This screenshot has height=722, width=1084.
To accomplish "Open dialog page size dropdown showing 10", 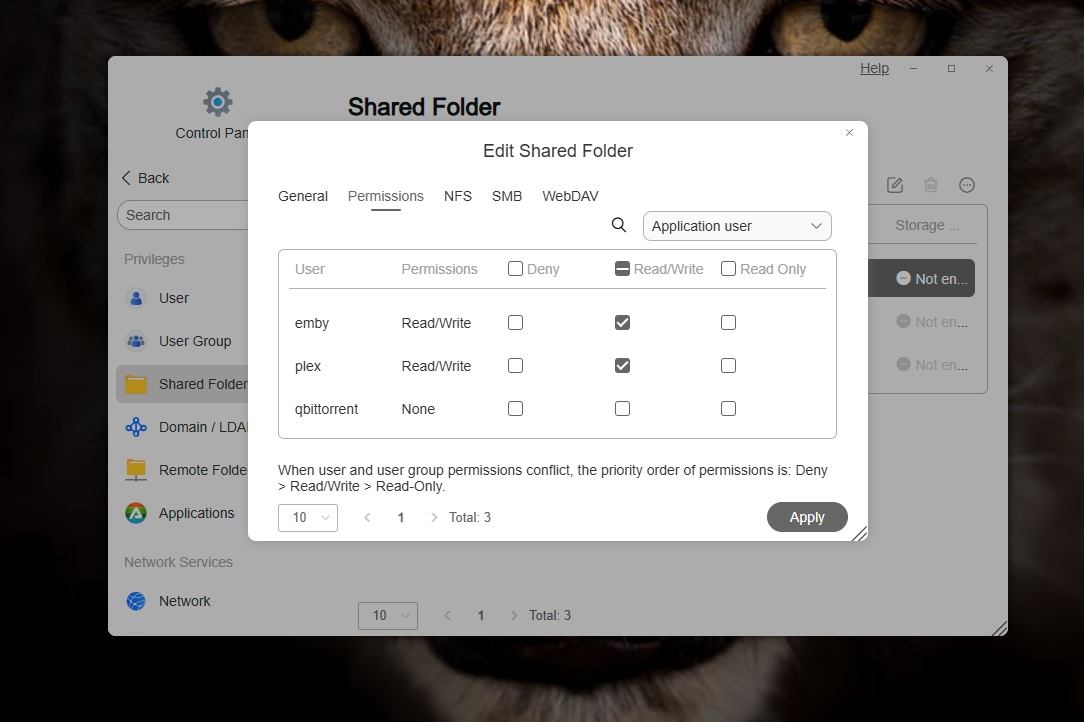I will pyautogui.click(x=308, y=517).
